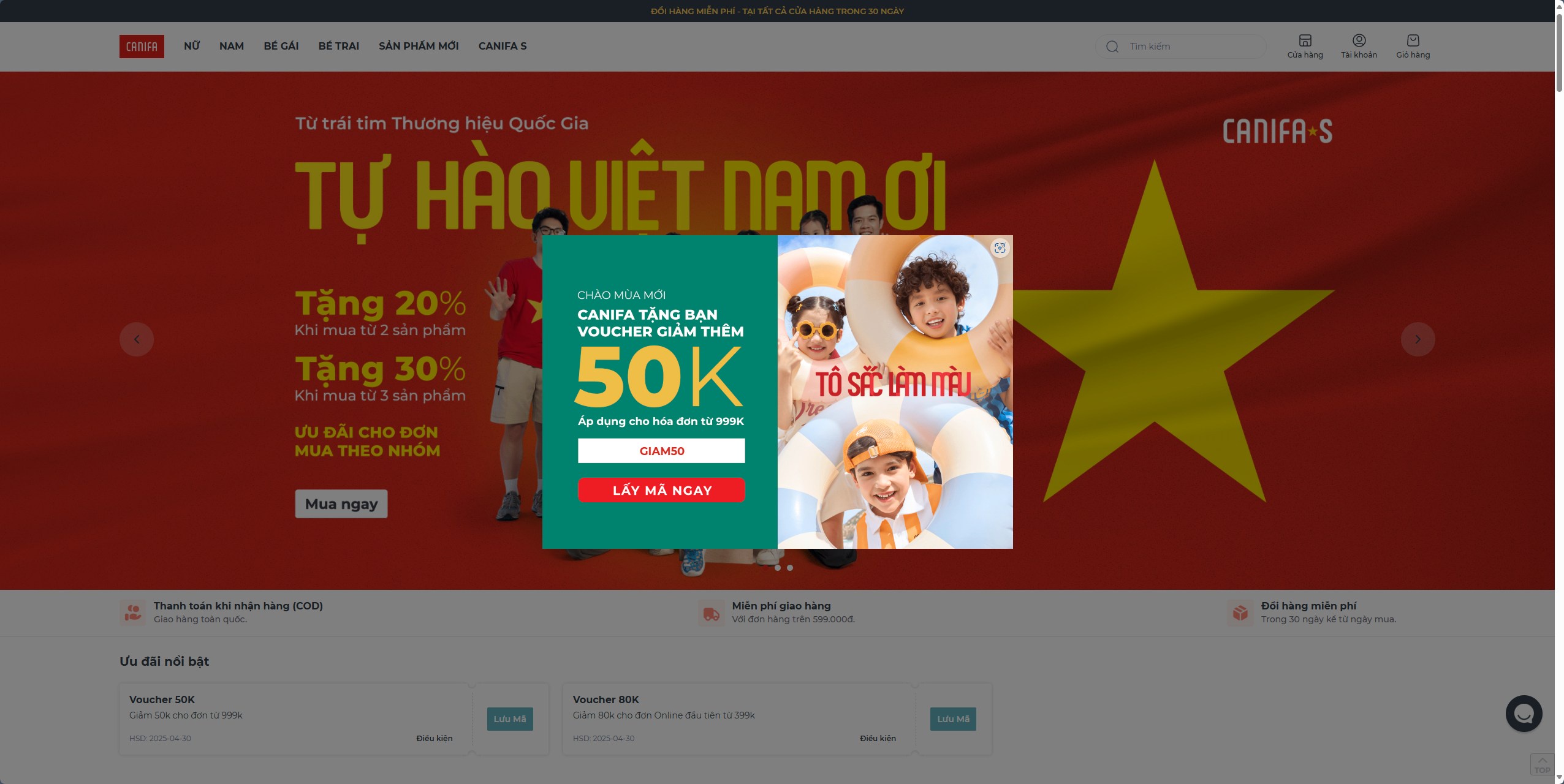The image size is (1564, 784).
Task: Open the BÉ TRAI menu
Action: [338, 46]
